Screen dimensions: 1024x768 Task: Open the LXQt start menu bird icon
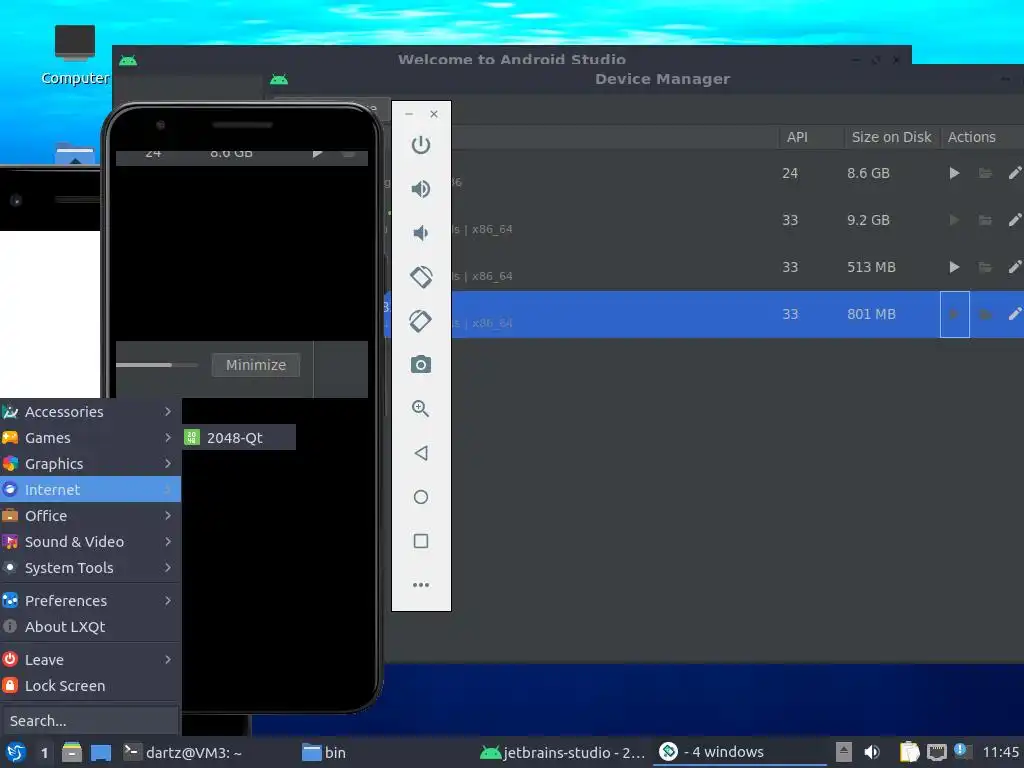pos(16,752)
